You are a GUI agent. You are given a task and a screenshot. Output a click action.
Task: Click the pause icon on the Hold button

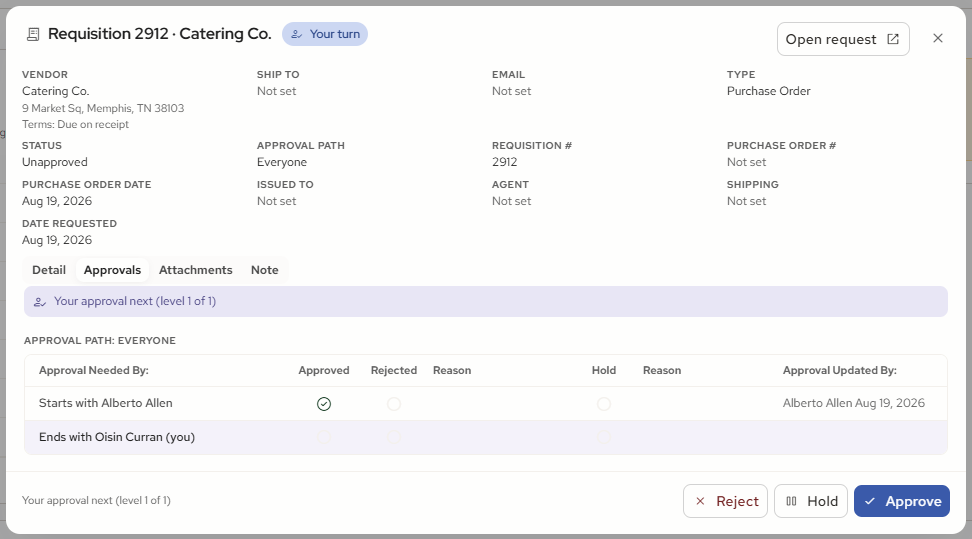[792, 501]
